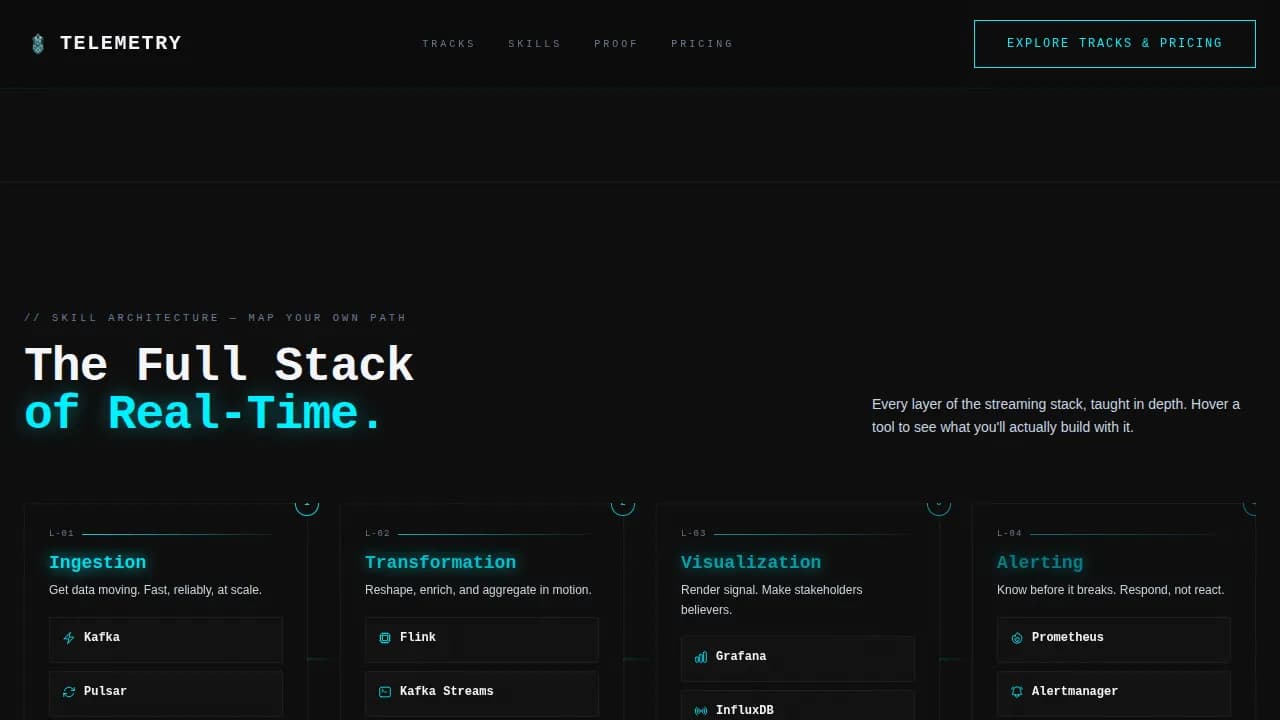Click 'Know before it breaks' description
Image resolution: width=1280 pixels, height=720 pixels.
point(1110,590)
